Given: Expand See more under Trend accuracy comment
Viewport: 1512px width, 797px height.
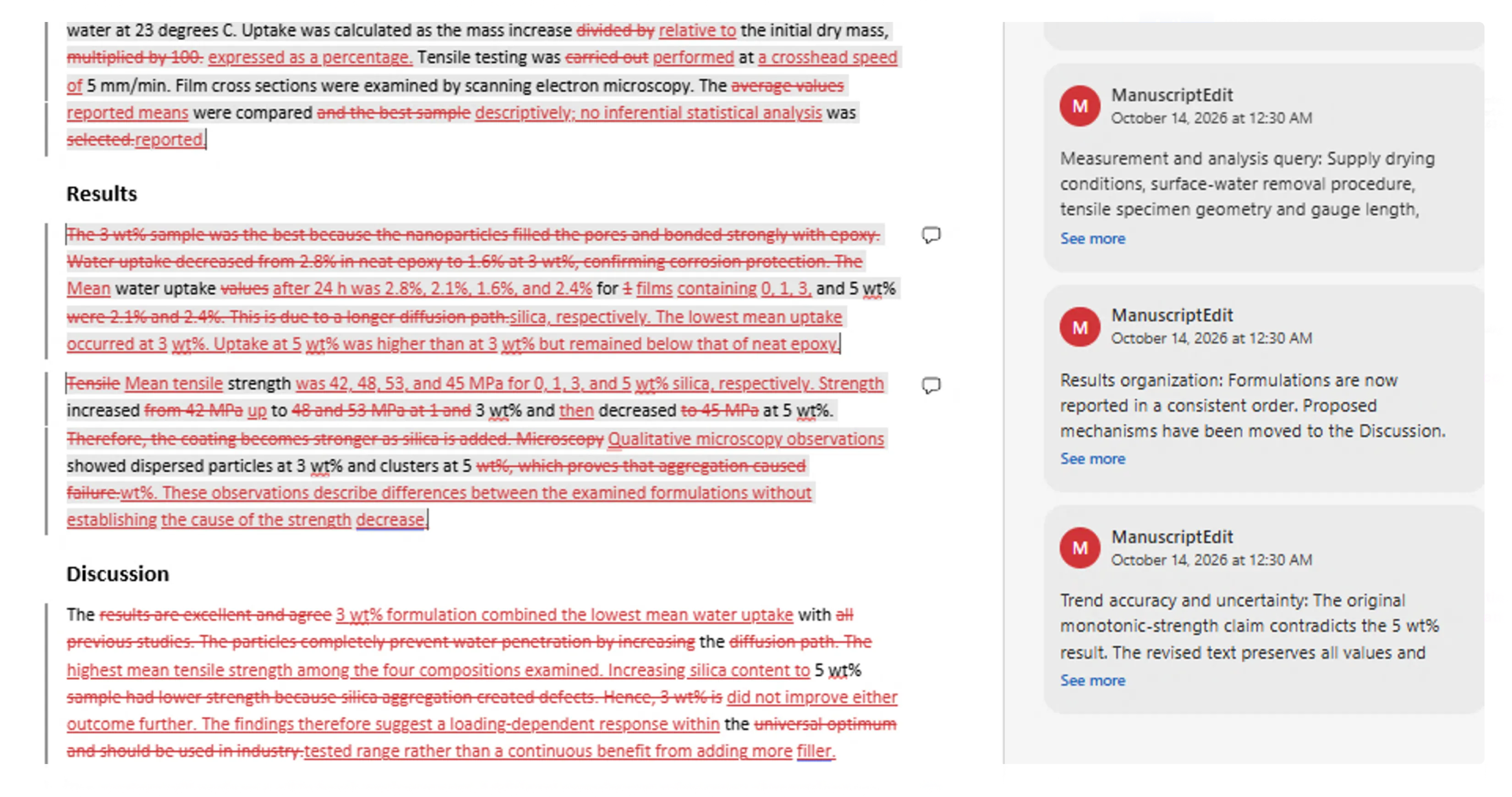Looking at the screenshot, I should (1092, 680).
